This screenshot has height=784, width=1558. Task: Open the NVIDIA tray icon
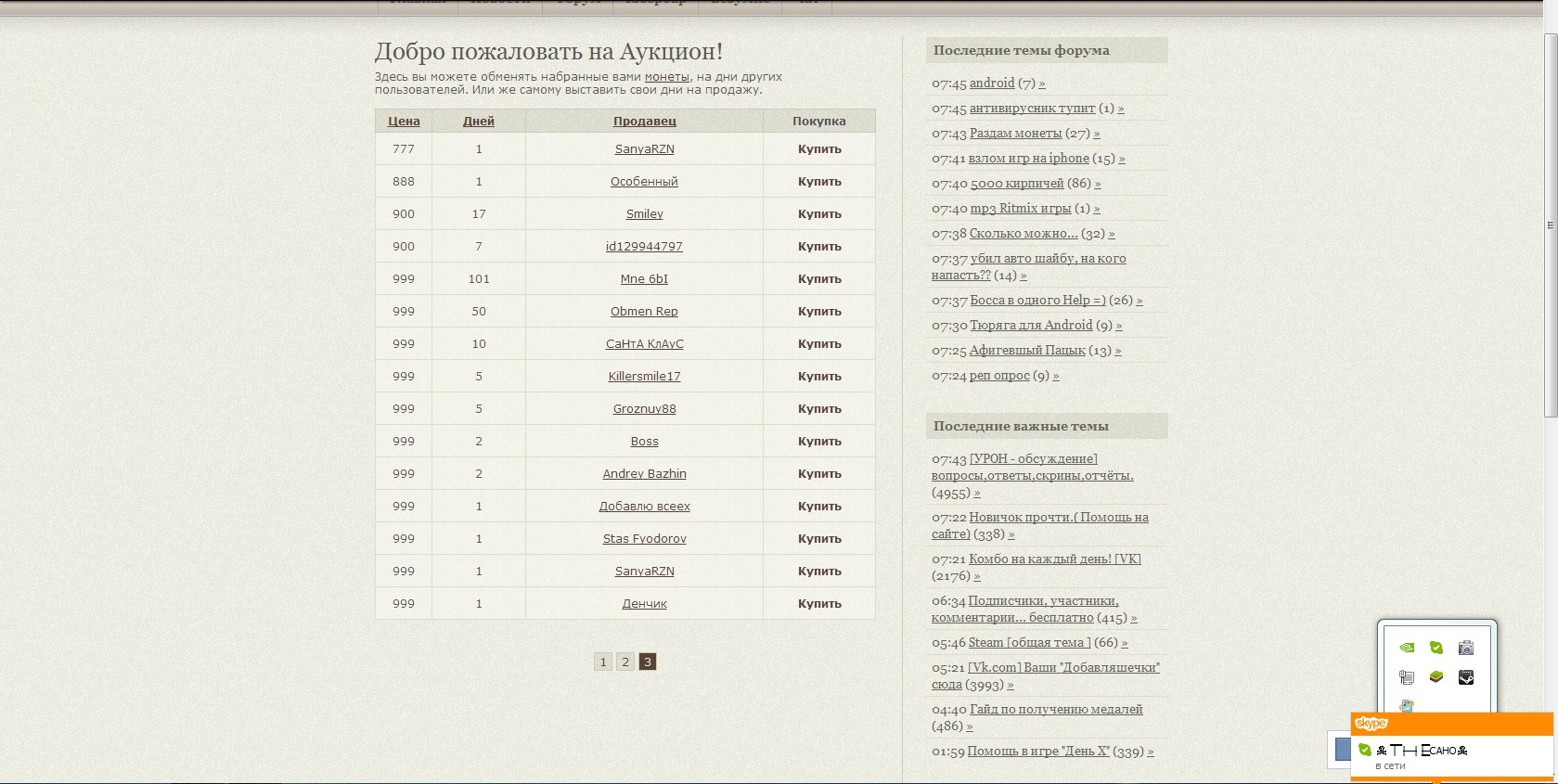pos(1407,648)
